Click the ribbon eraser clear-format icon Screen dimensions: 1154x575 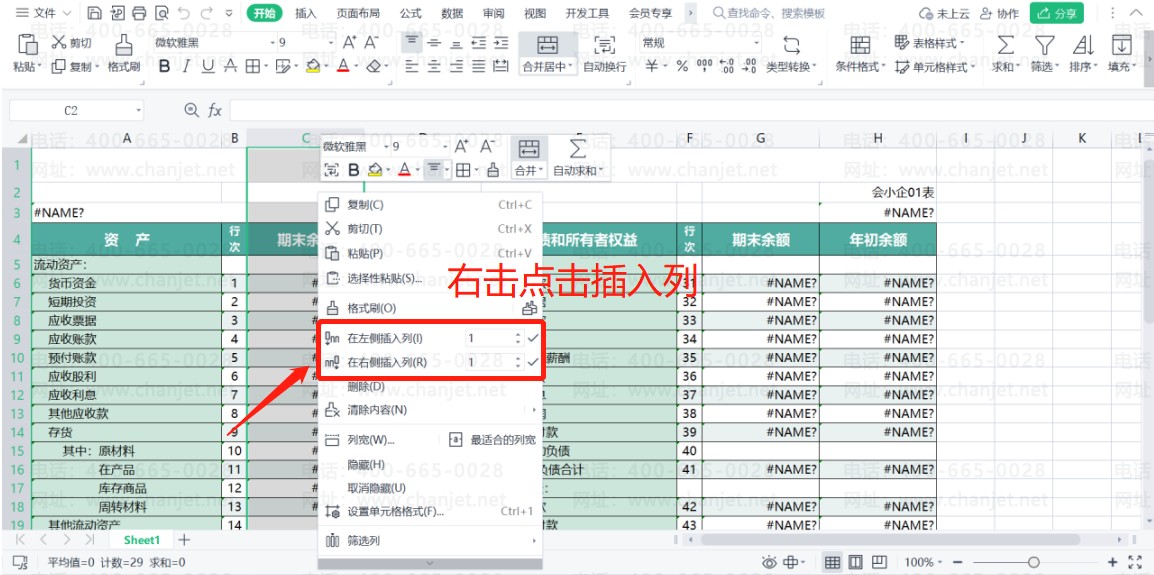[373, 67]
